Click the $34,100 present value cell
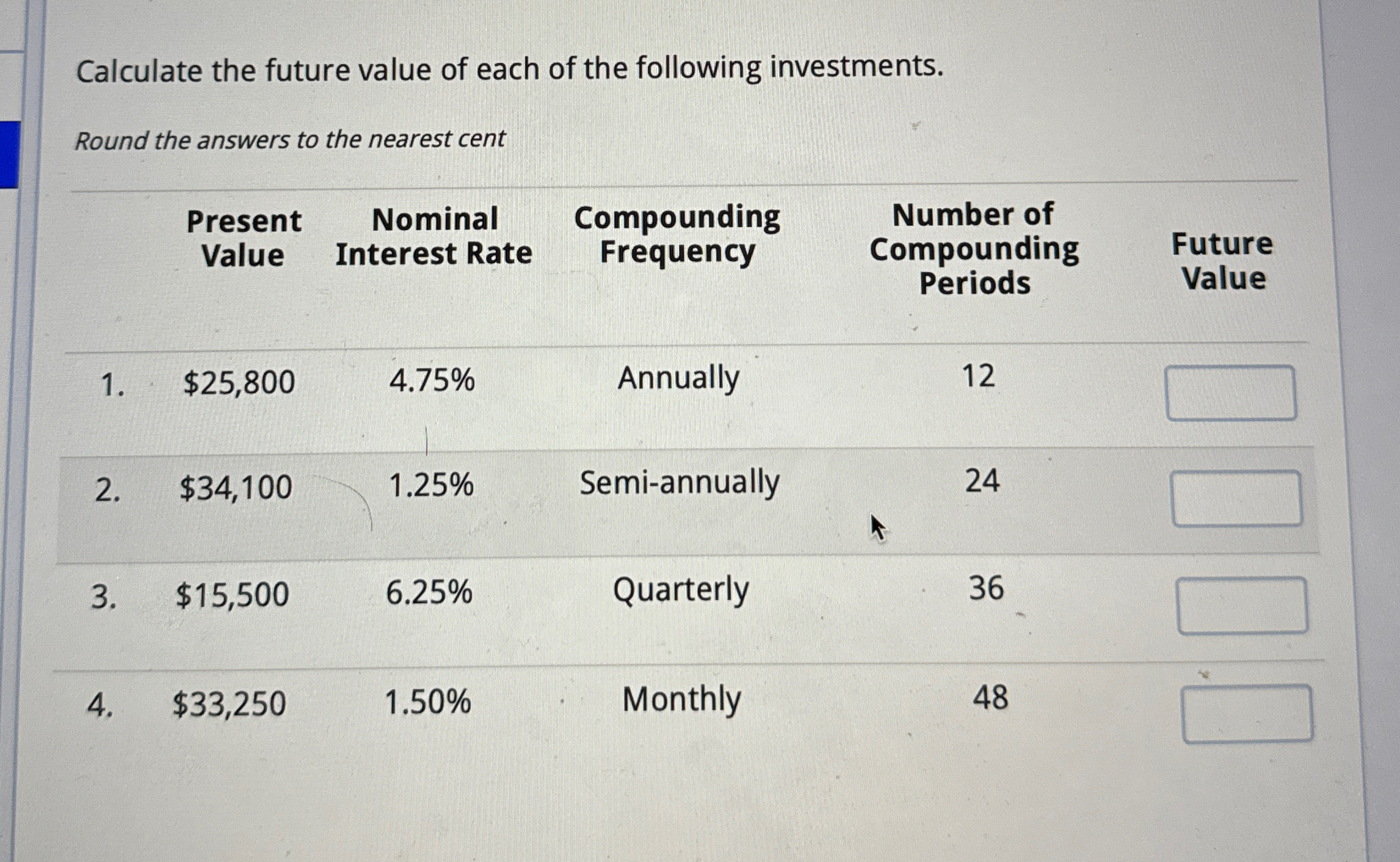This screenshot has height=862, width=1400. pyautogui.click(x=236, y=488)
